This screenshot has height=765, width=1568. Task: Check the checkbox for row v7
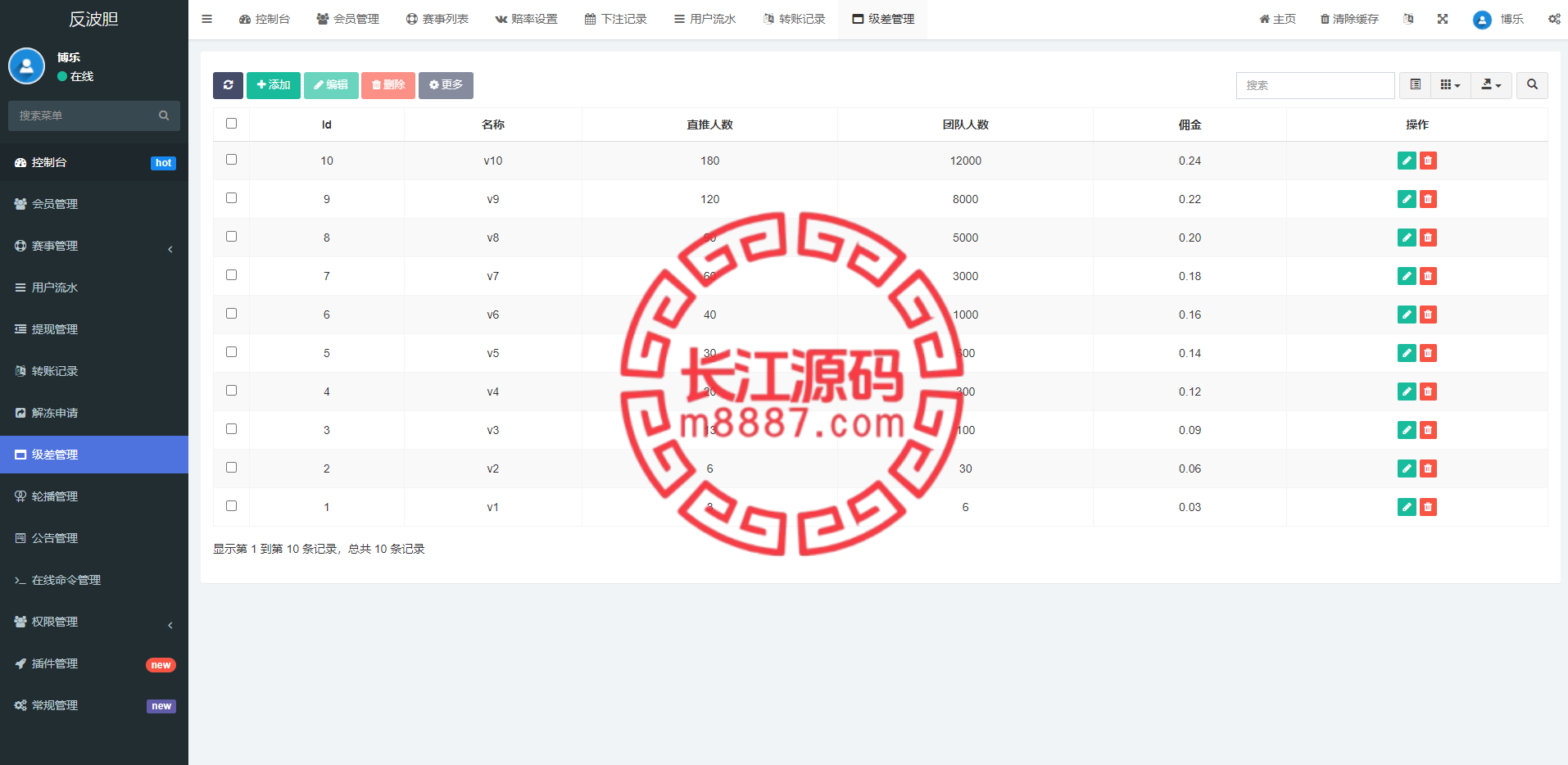click(x=231, y=275)
